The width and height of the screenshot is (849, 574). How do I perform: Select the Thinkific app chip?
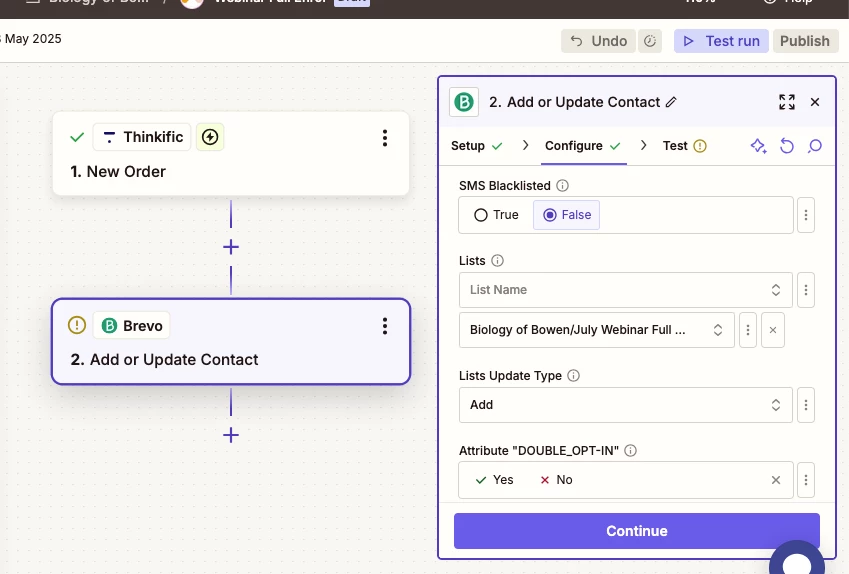click(x=142, y=137)
